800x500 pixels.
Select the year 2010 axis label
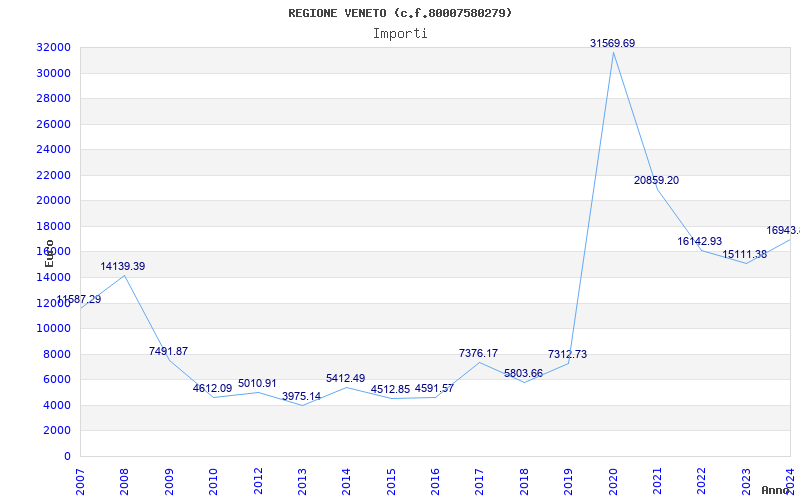coord(213,482)
